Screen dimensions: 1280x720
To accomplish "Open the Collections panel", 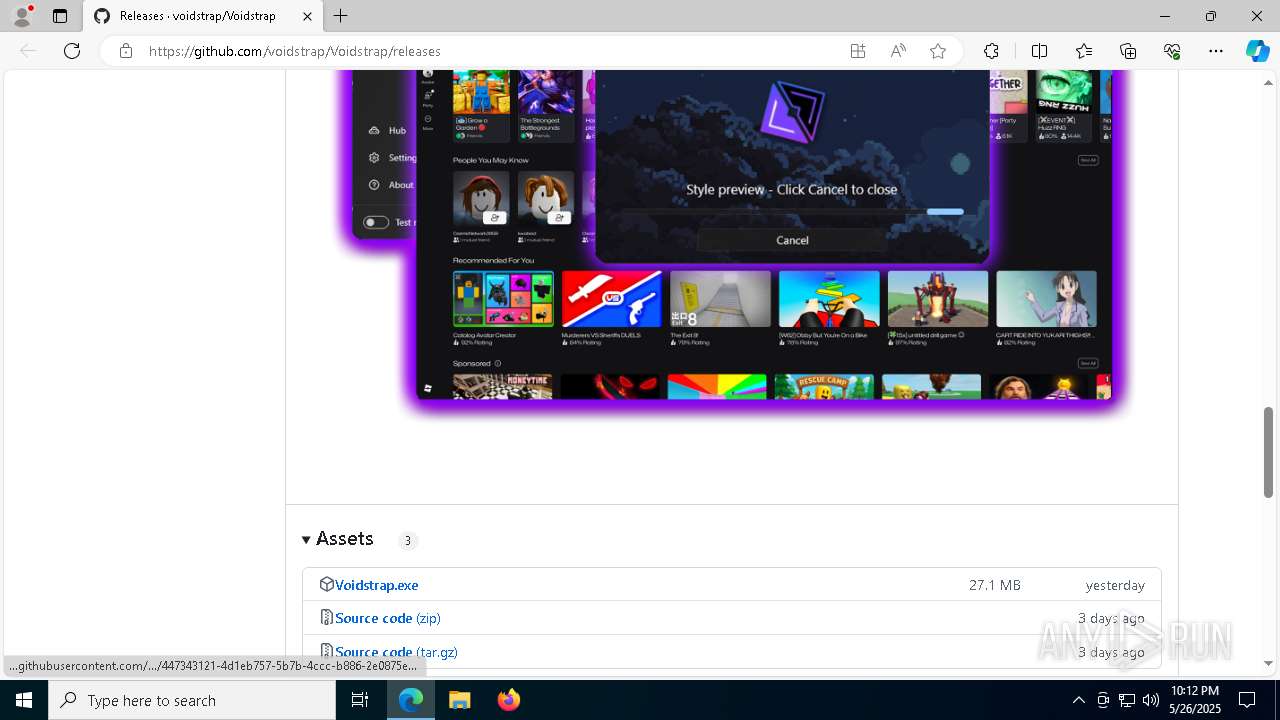I will [1128, 51].
